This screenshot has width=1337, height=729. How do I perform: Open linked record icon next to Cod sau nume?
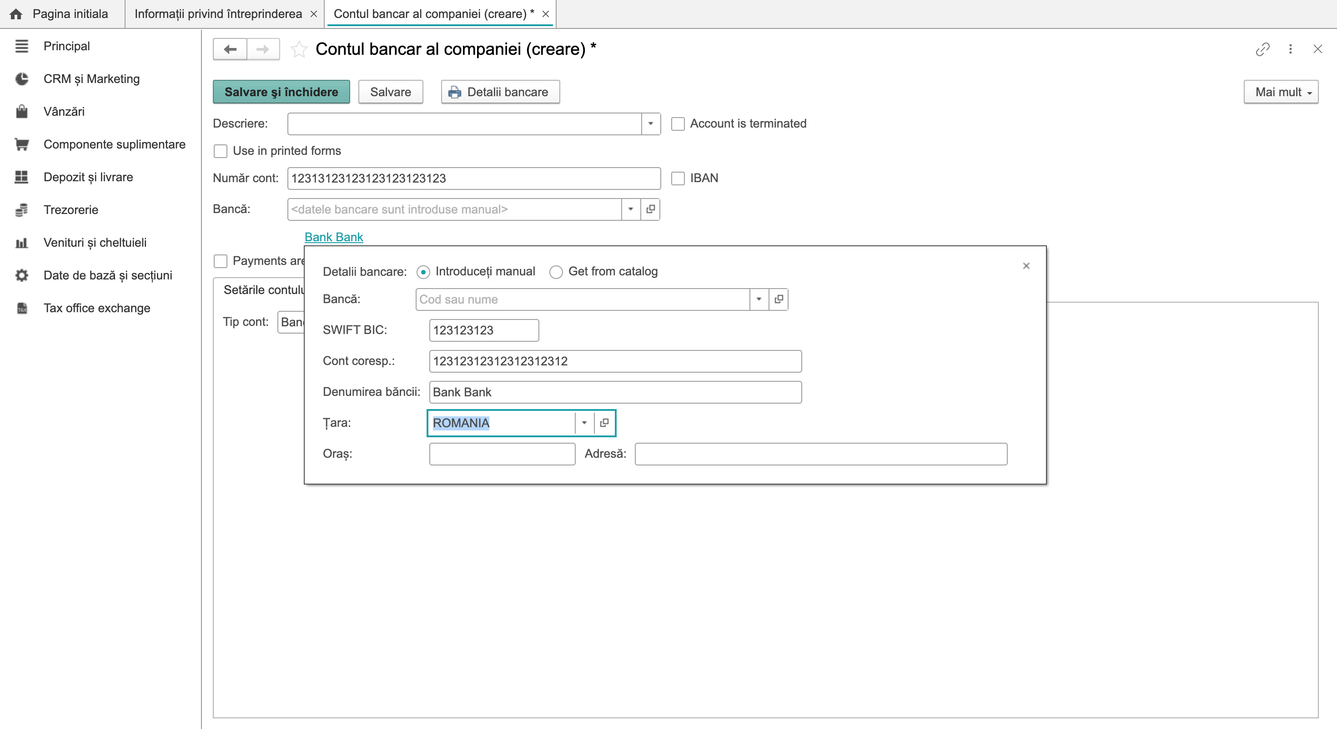(779, 299)
